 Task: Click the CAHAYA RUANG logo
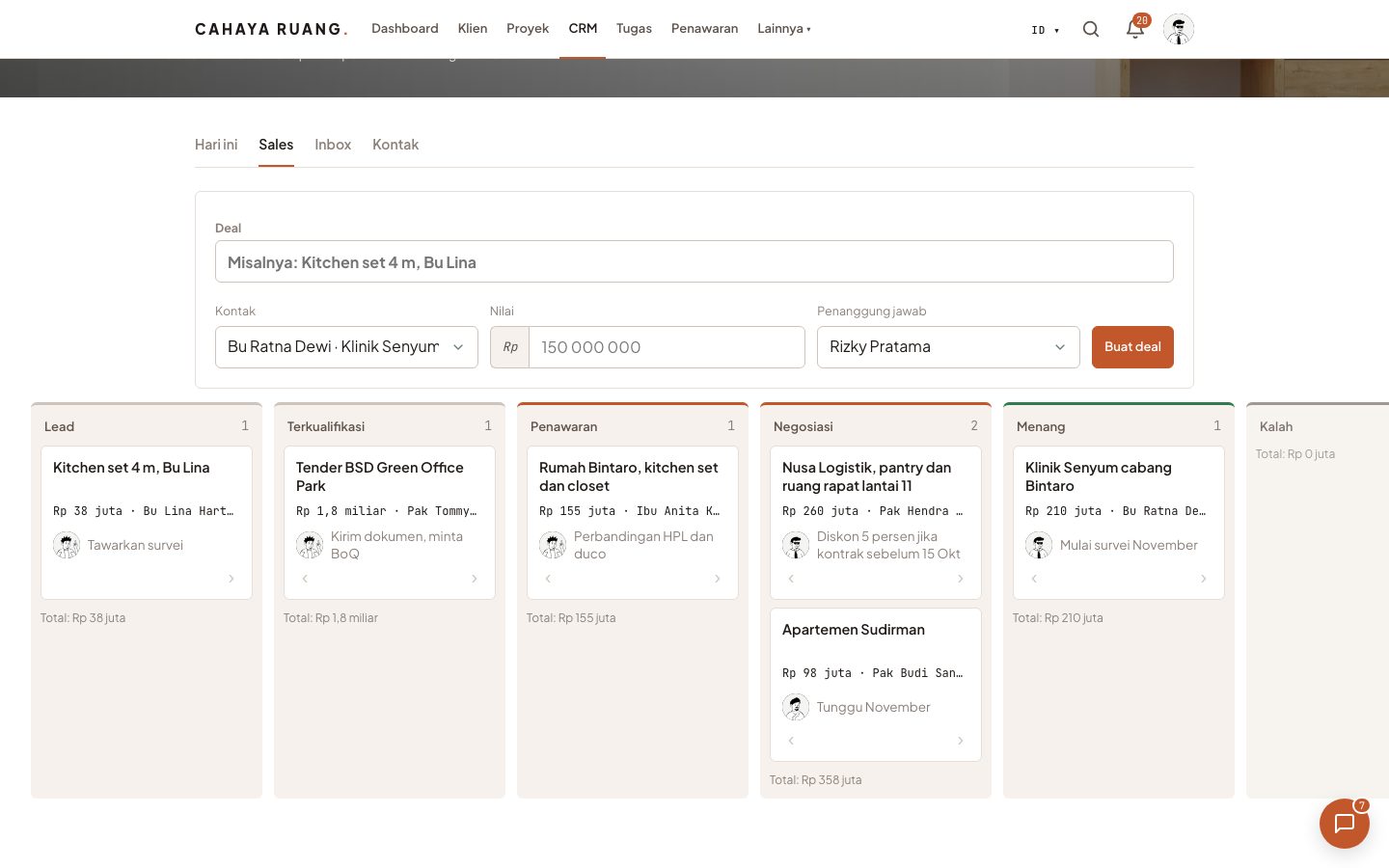[x=271, y=29]
